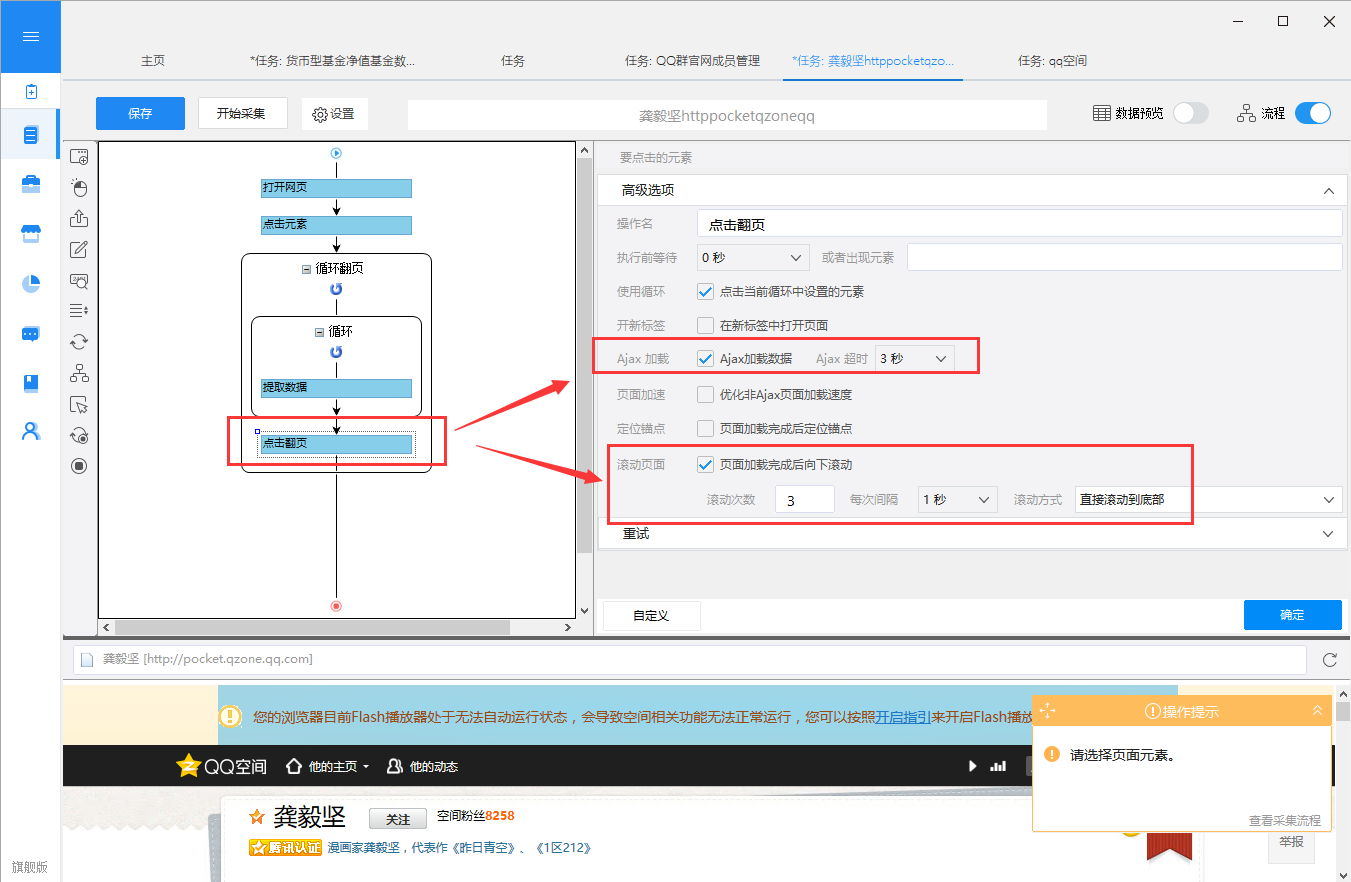Click the 循环翻页 loop refresh icon
This screenshot has height=882, width=1351.
tap(336, 289)
